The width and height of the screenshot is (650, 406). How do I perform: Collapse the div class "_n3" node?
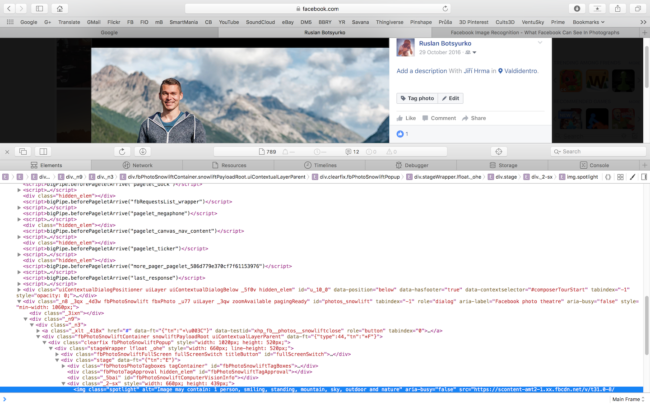pyautogui.click(x=32, y=325)
